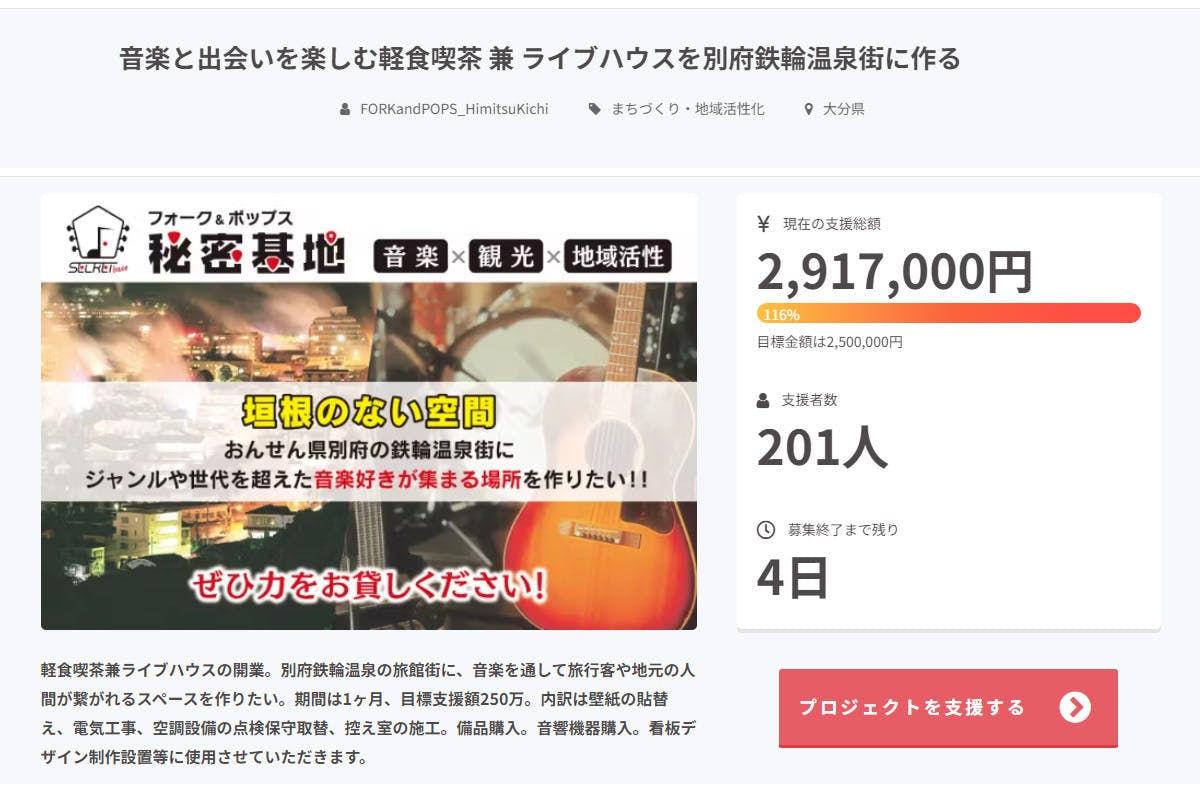The height and width of the screenshot is (812, 1200).
Task: Click the 目標金額は2,500,000円 text
Action: (830, 342)
